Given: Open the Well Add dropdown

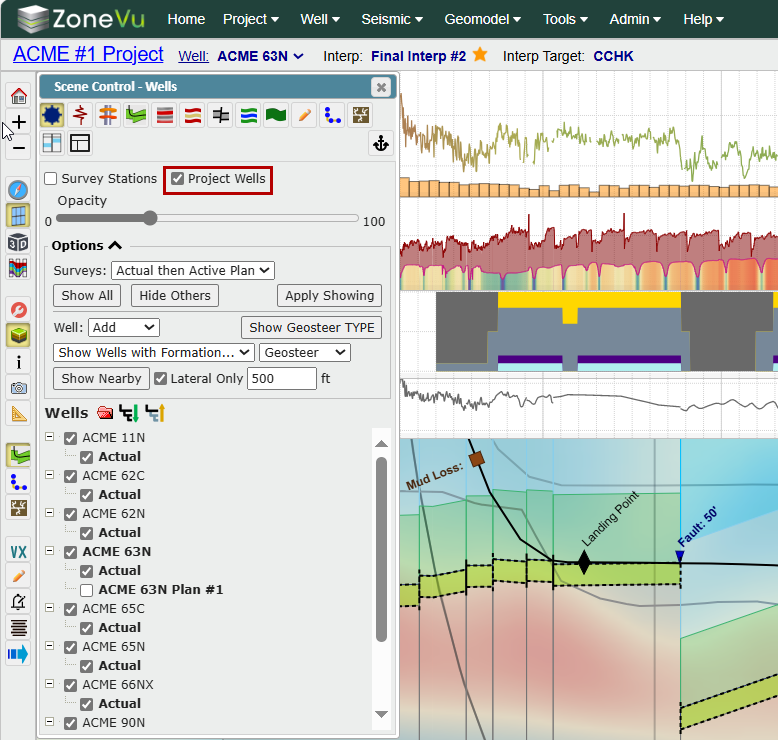Looking at the screenshot, I should coord(124,328).
